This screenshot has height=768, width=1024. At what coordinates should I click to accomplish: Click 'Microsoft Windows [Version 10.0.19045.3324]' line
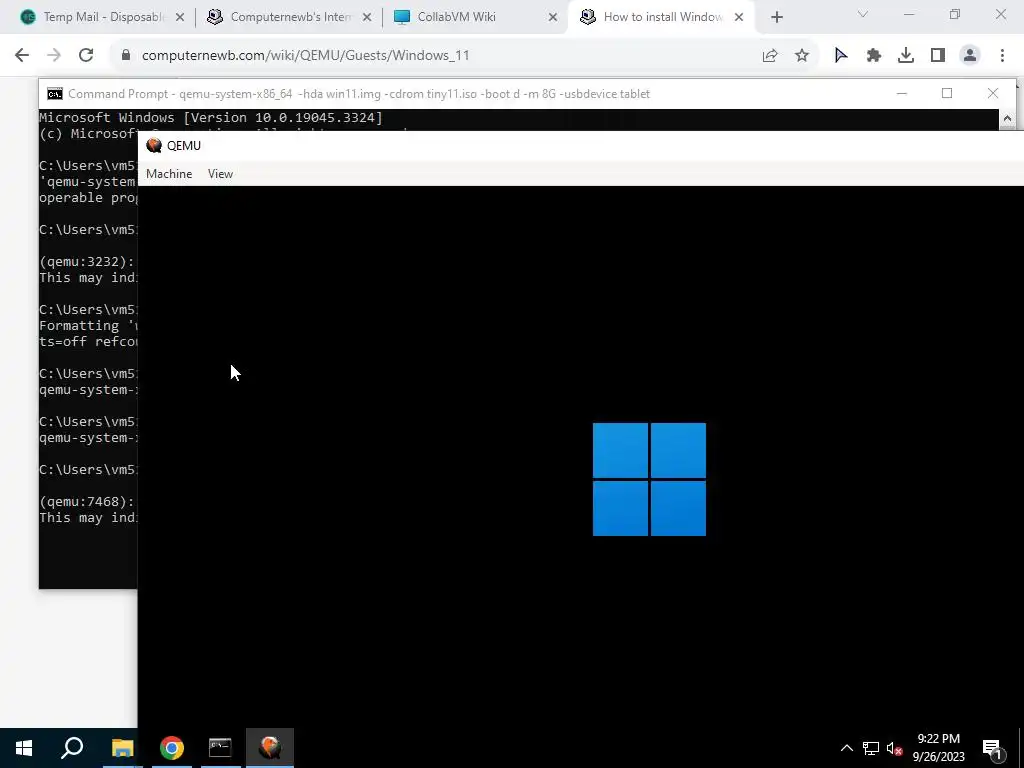pyautogui.click(x=211, y=118)
